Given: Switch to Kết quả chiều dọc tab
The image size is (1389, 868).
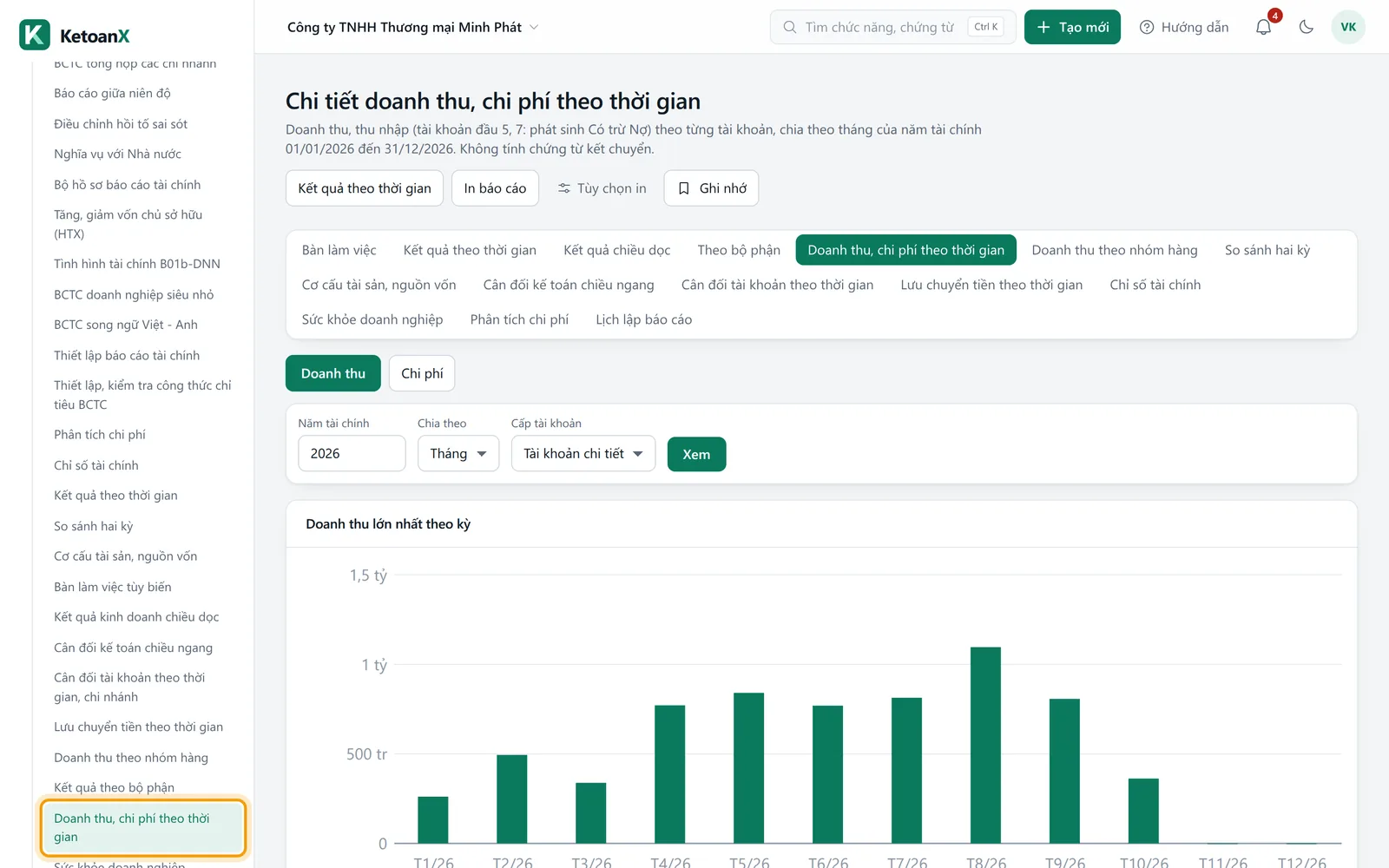Looking at the screenshot, I should [x=617, y=250].
